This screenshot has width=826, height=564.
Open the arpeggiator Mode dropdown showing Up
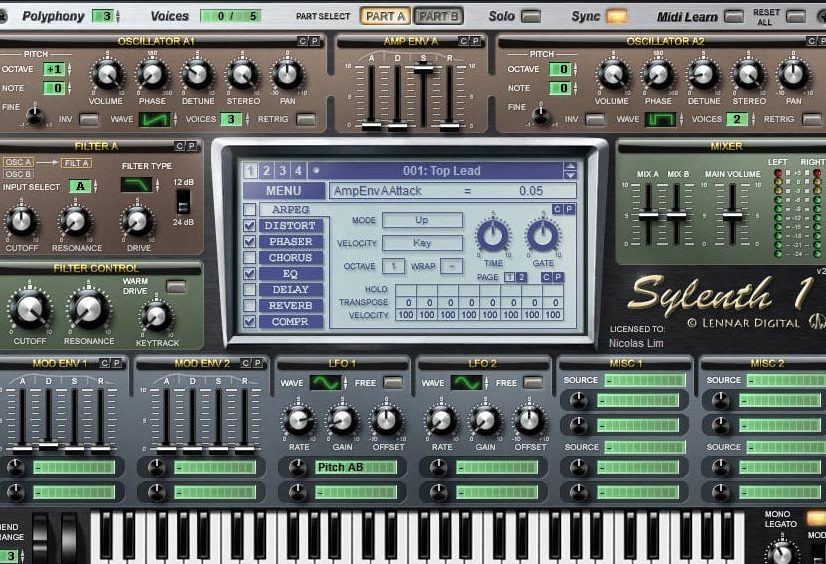pyautogui.click(x=422, y=220)
